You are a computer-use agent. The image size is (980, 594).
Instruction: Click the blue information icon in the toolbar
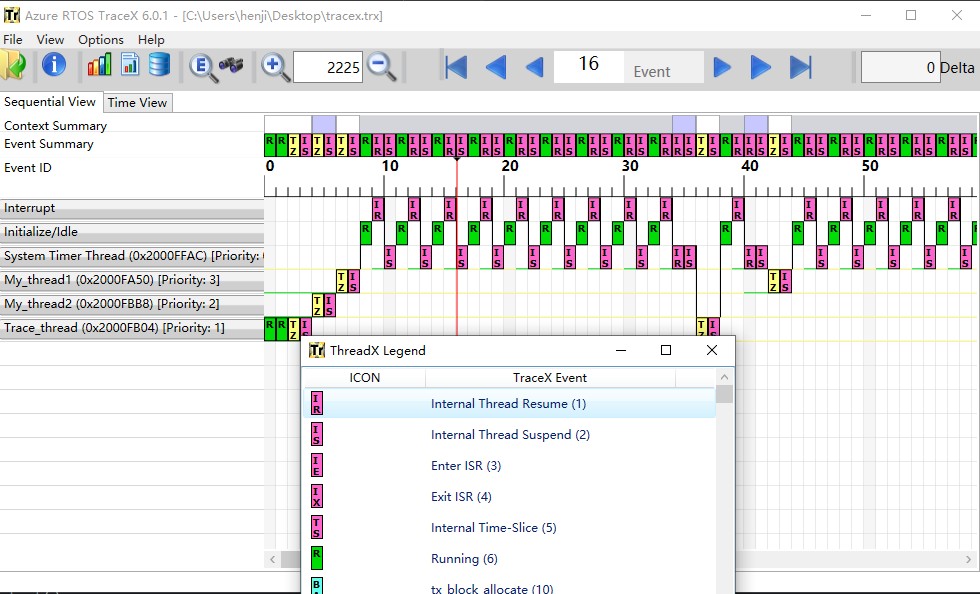[x=53, y=66]
